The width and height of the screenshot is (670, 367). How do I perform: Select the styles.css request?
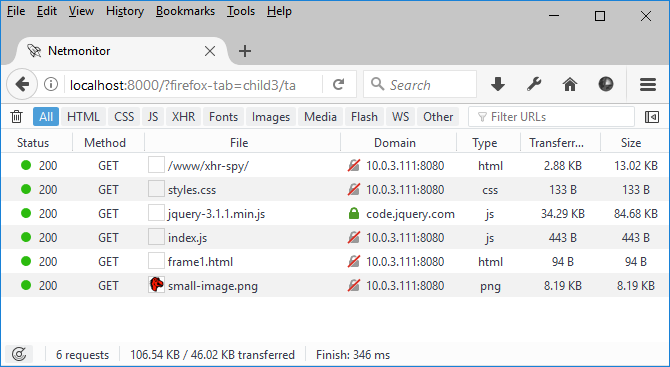(x=335, y=189)
